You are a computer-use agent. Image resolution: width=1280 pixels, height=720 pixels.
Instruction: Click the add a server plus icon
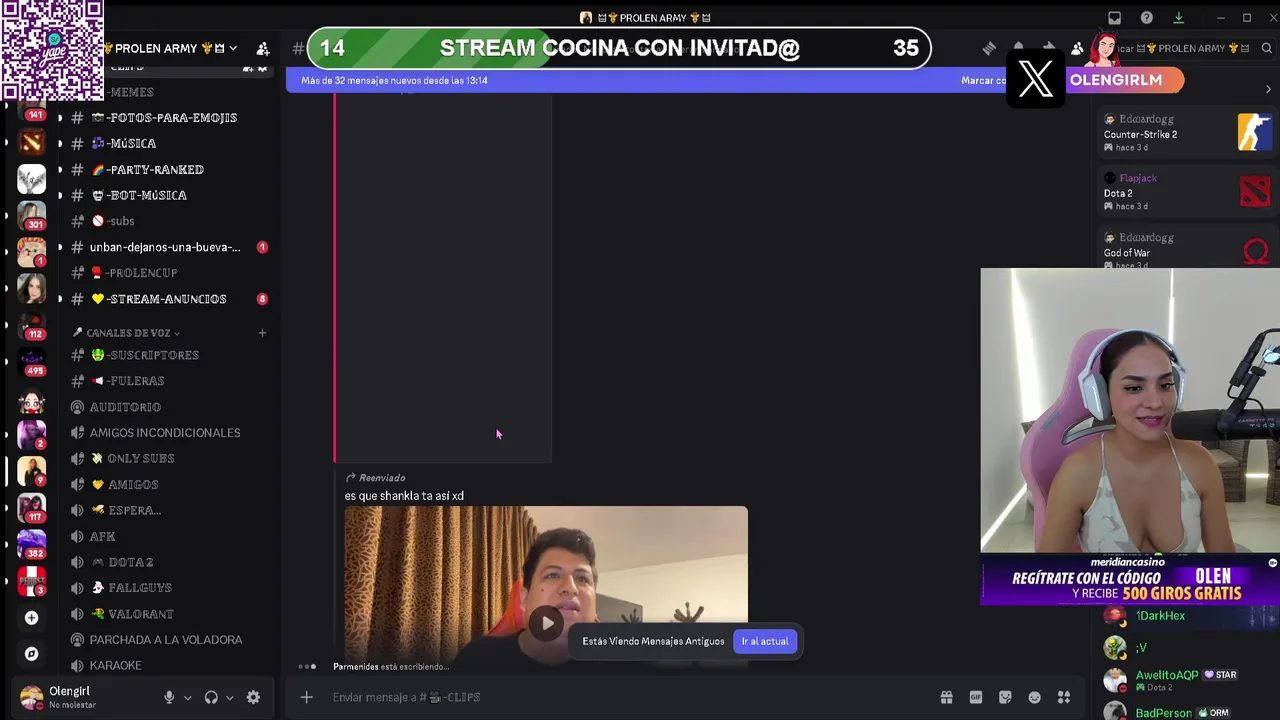(x=31, y=618)
